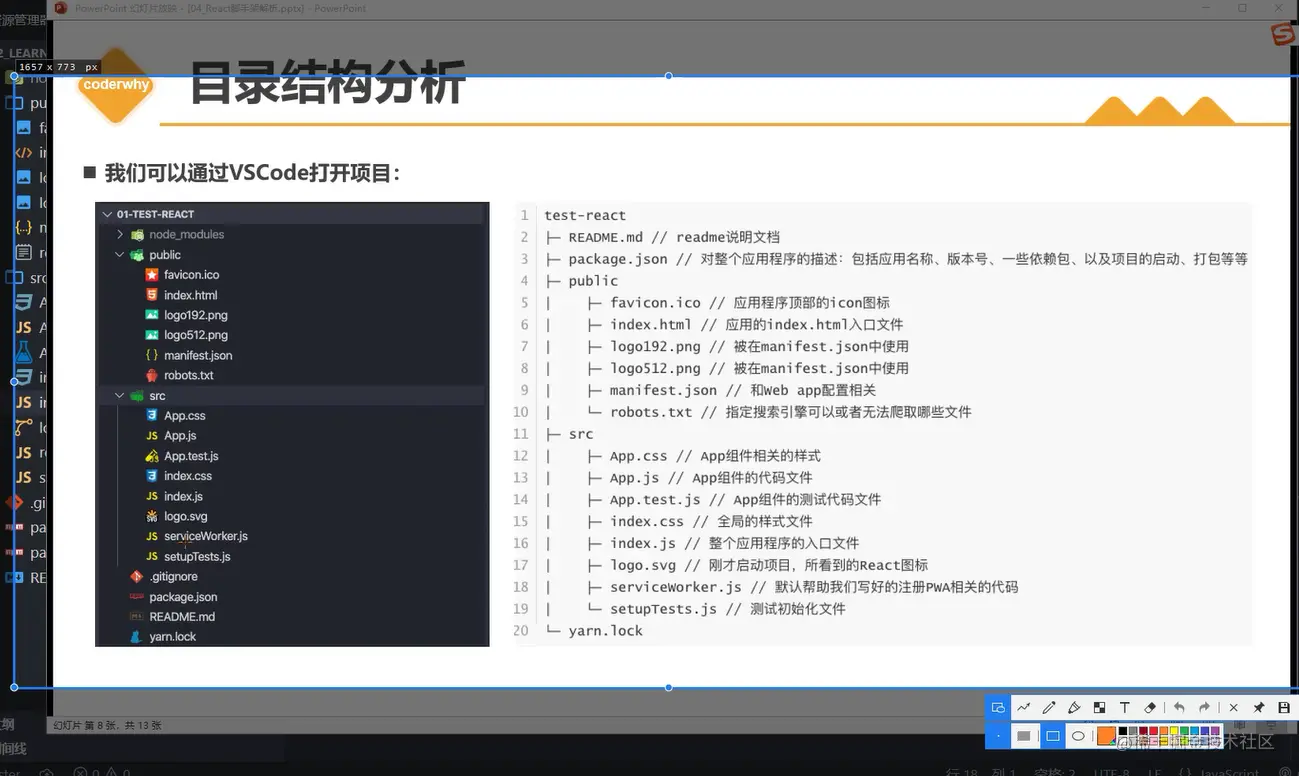This screenshot has height=776, width=1299.
Task: Open the curly-braces JSON file in VS Code sidebar
Action: tap(26, 228)
